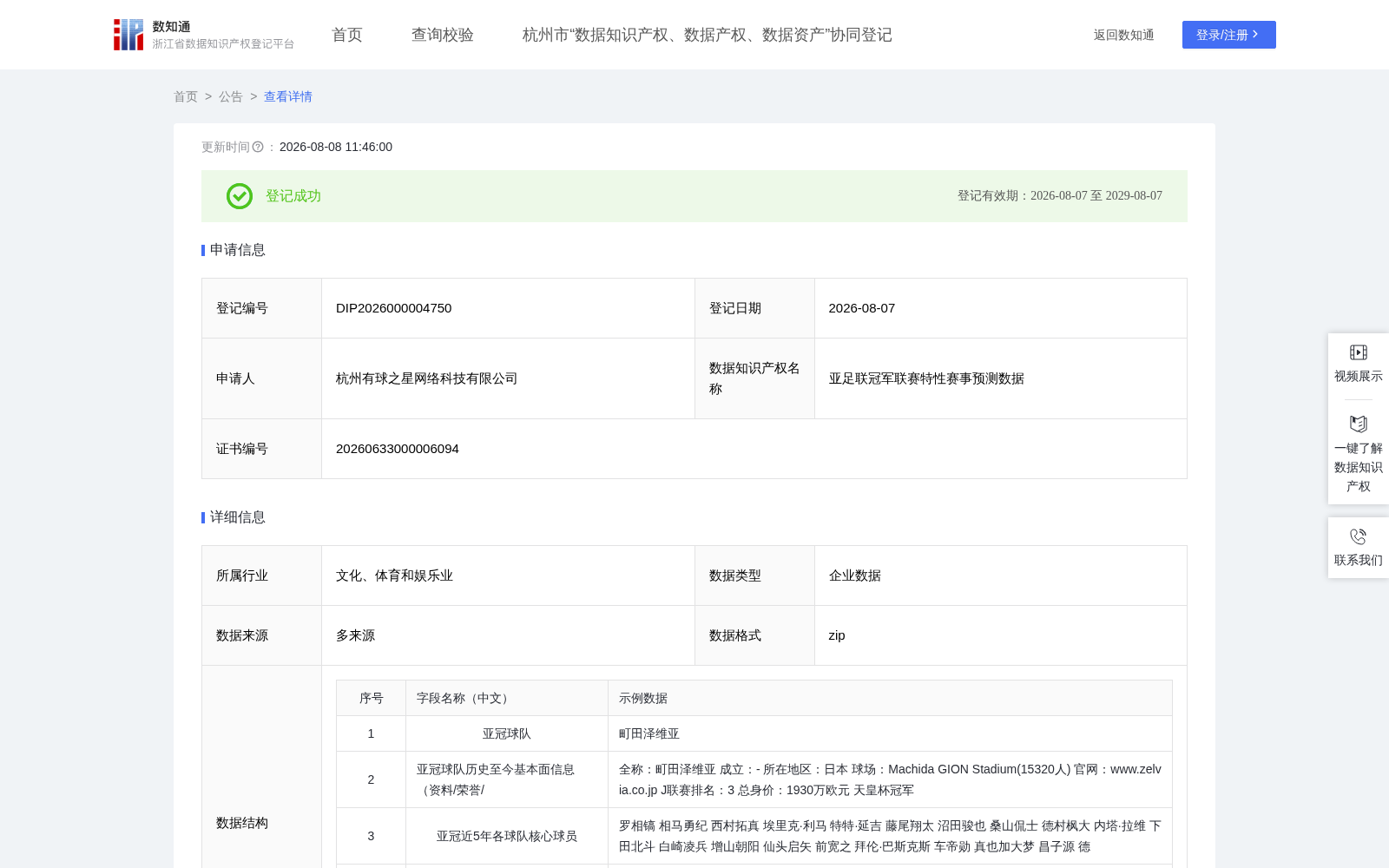
Task: Click certificate number 20260633000006094
Action: (x=398, y=449)
